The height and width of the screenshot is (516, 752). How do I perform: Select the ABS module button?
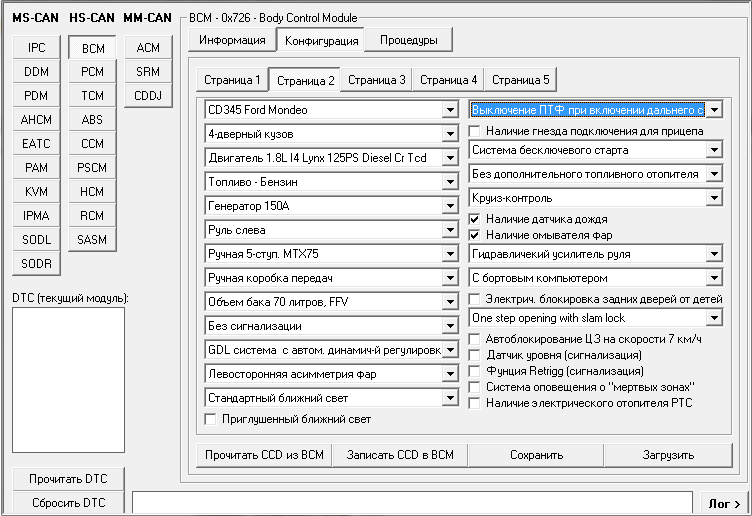pyautogui.click(x=93, y=120)
